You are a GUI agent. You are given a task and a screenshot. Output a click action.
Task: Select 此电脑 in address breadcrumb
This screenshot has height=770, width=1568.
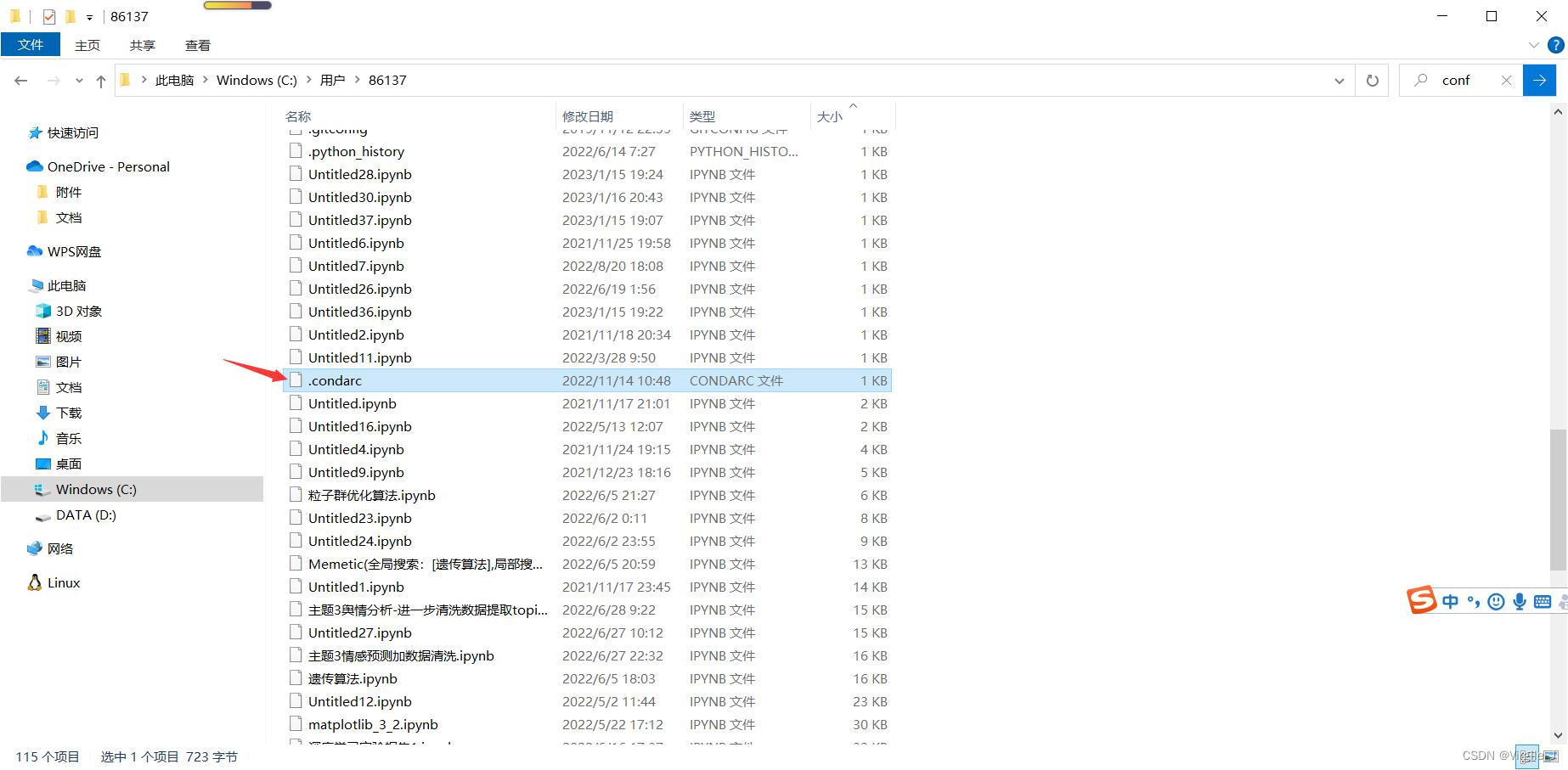(x=174, y=81)
